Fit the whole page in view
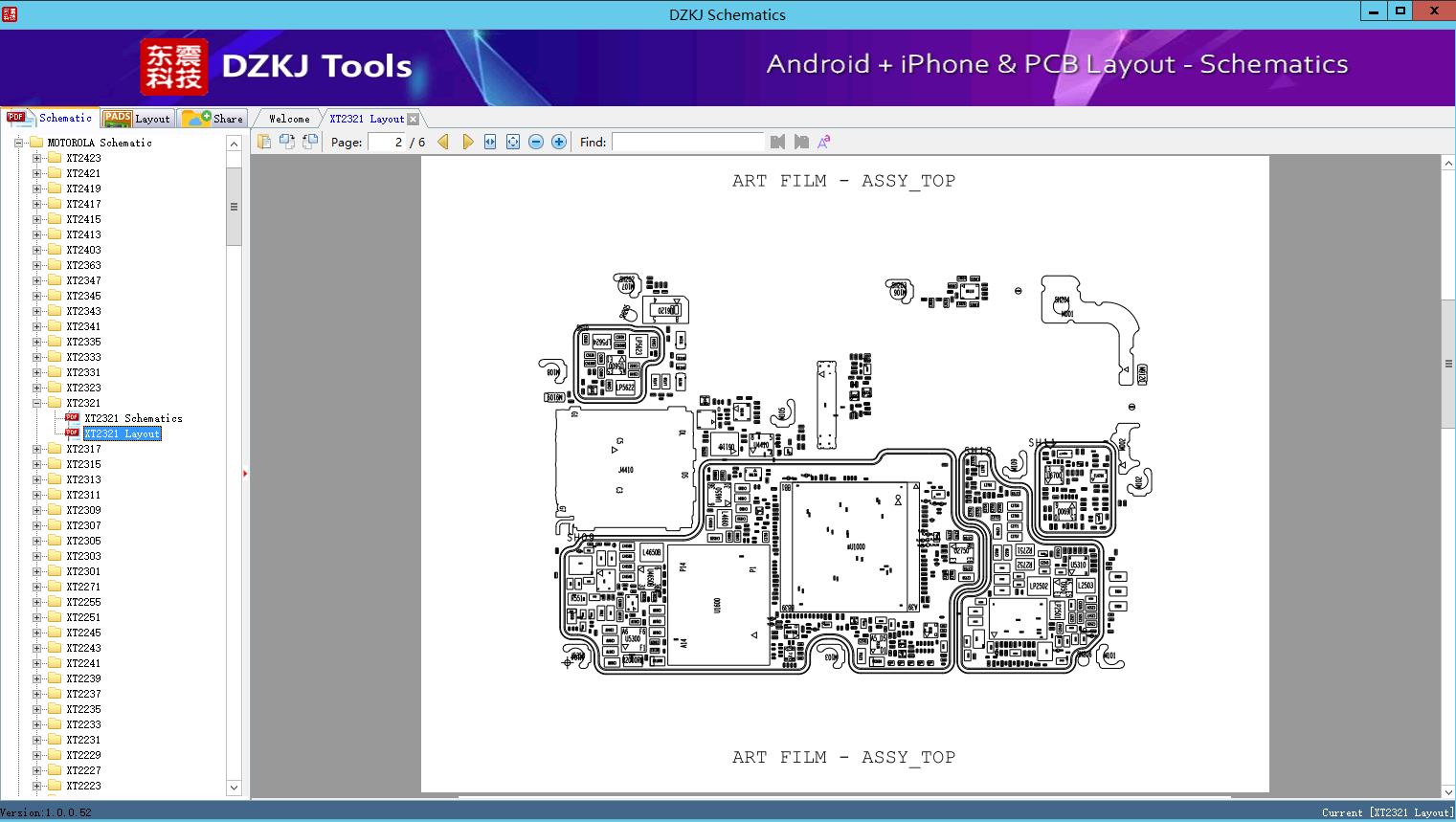Screen dimensions: 1456x822 (x=513, y=142)
